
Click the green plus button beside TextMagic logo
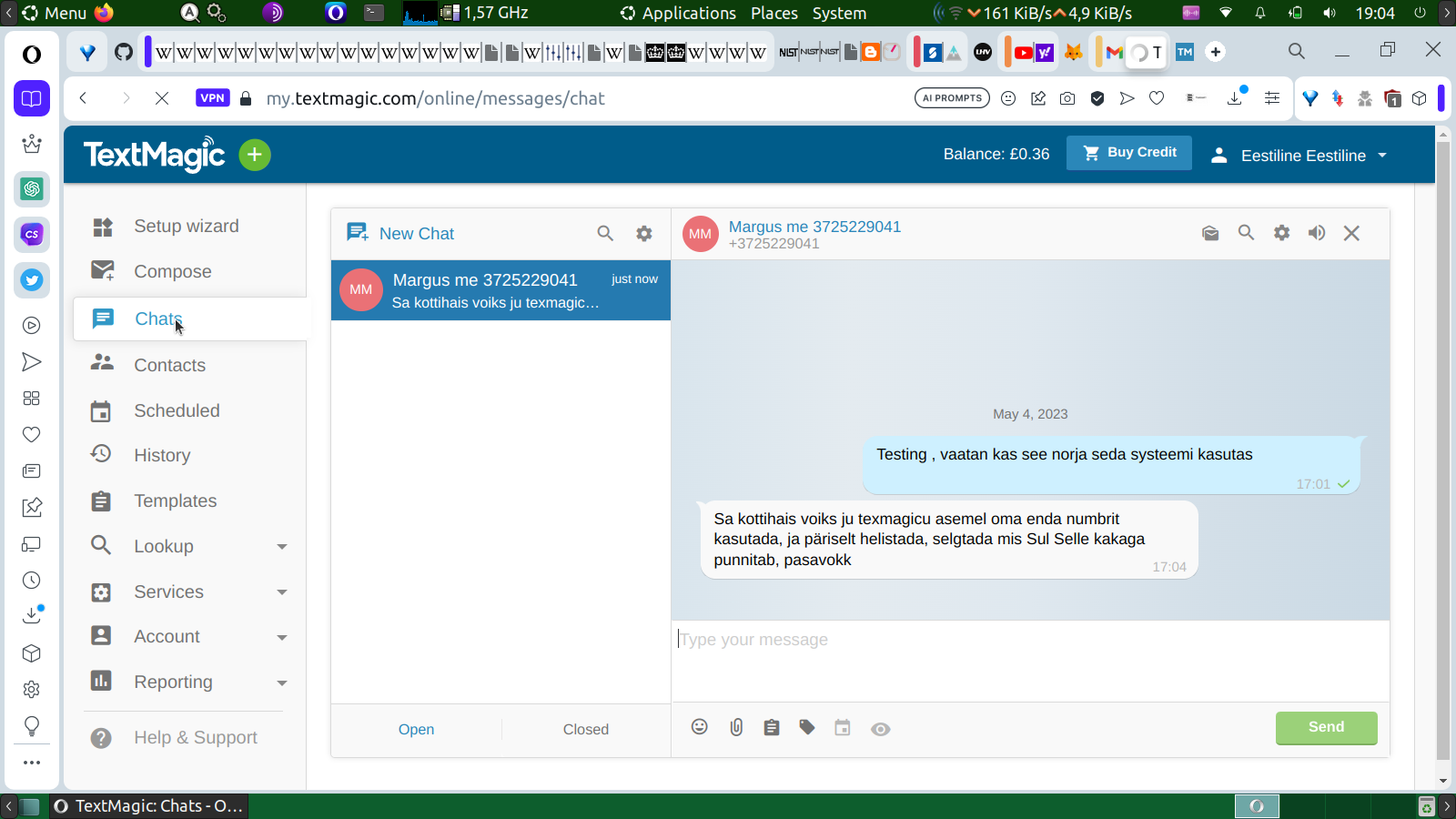[x=255, y=155]
